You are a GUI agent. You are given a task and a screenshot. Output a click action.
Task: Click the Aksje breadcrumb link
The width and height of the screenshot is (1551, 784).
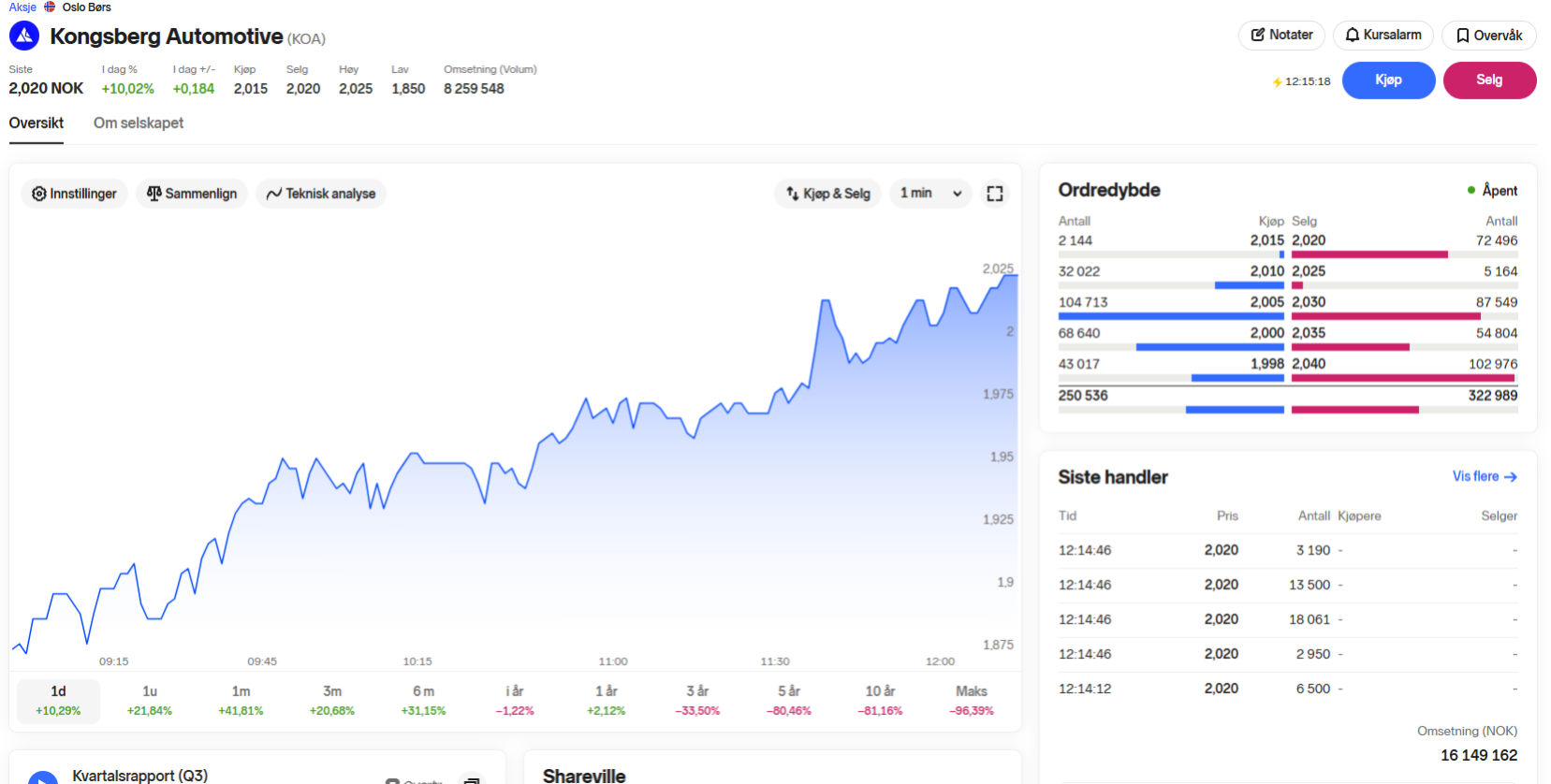(22, 7)
